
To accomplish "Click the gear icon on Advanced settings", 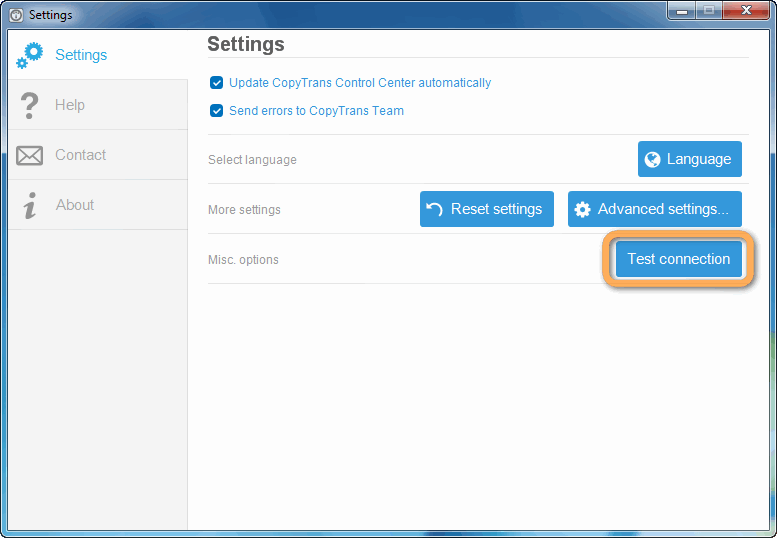I will [x=582, y=210].
